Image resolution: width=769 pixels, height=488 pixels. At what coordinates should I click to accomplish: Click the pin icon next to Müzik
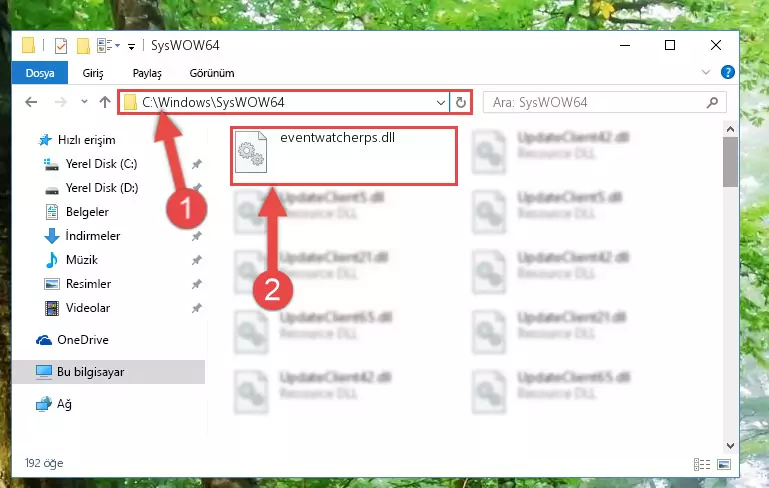197,260
